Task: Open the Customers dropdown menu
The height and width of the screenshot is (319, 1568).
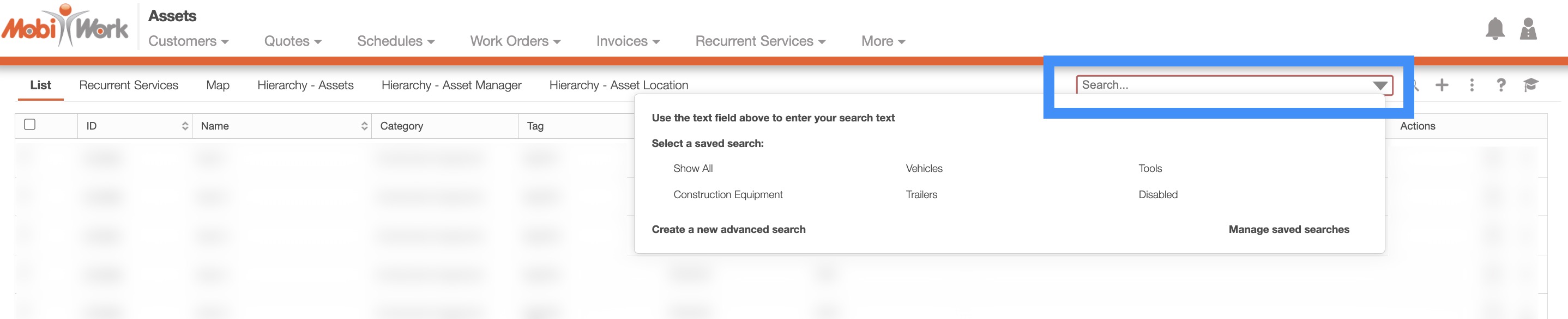Action: click(x=188, y=41)
